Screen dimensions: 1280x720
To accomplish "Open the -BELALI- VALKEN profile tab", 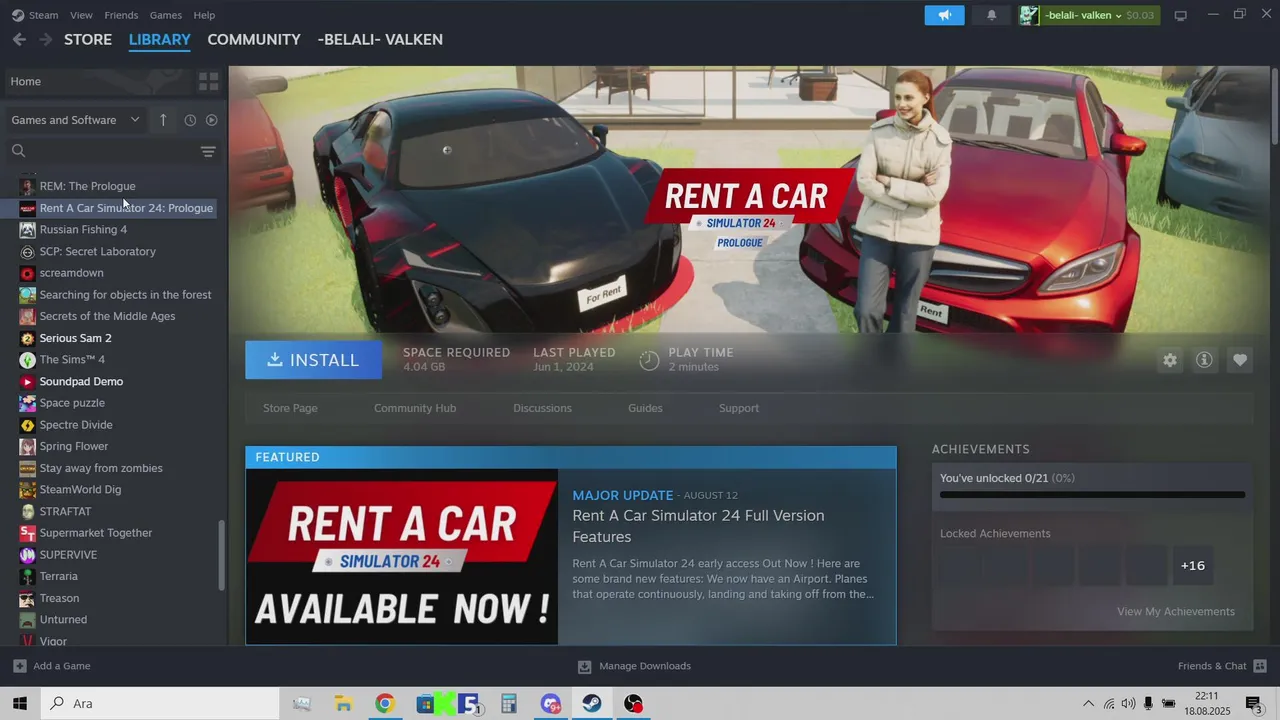I will coord(380,39).
